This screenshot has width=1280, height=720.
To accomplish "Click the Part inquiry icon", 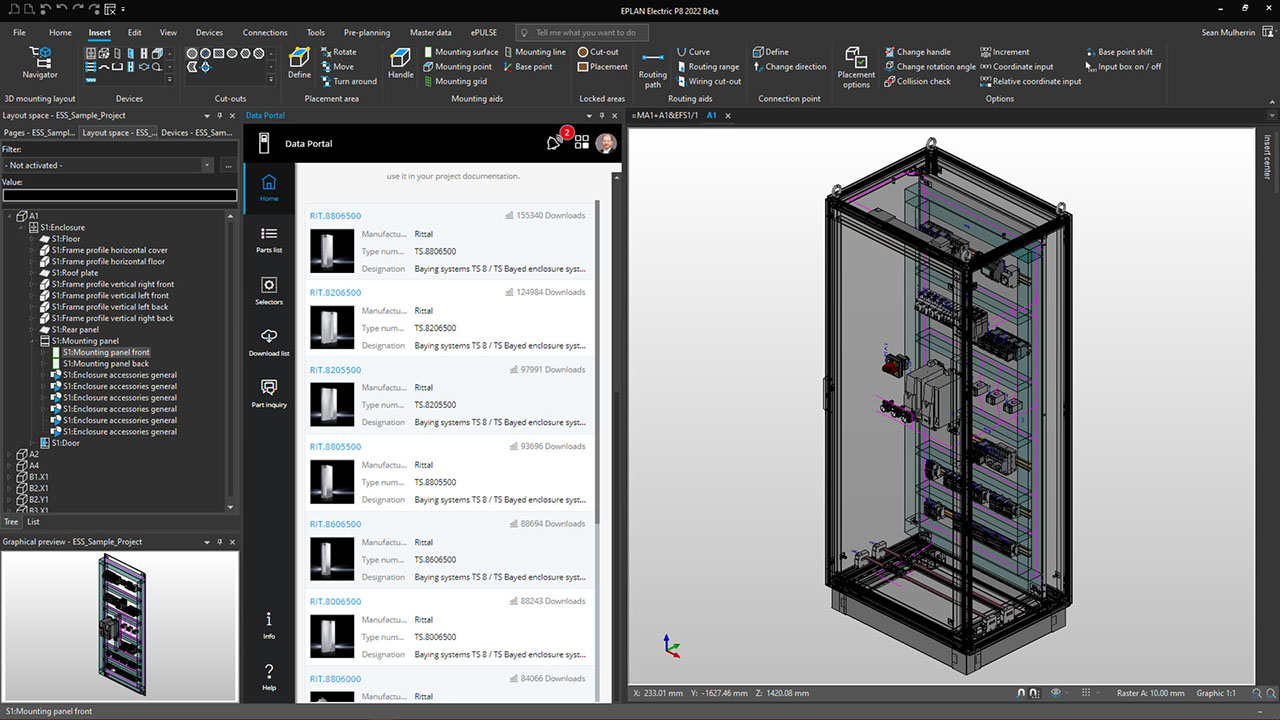I will click(x=268, y=393).
